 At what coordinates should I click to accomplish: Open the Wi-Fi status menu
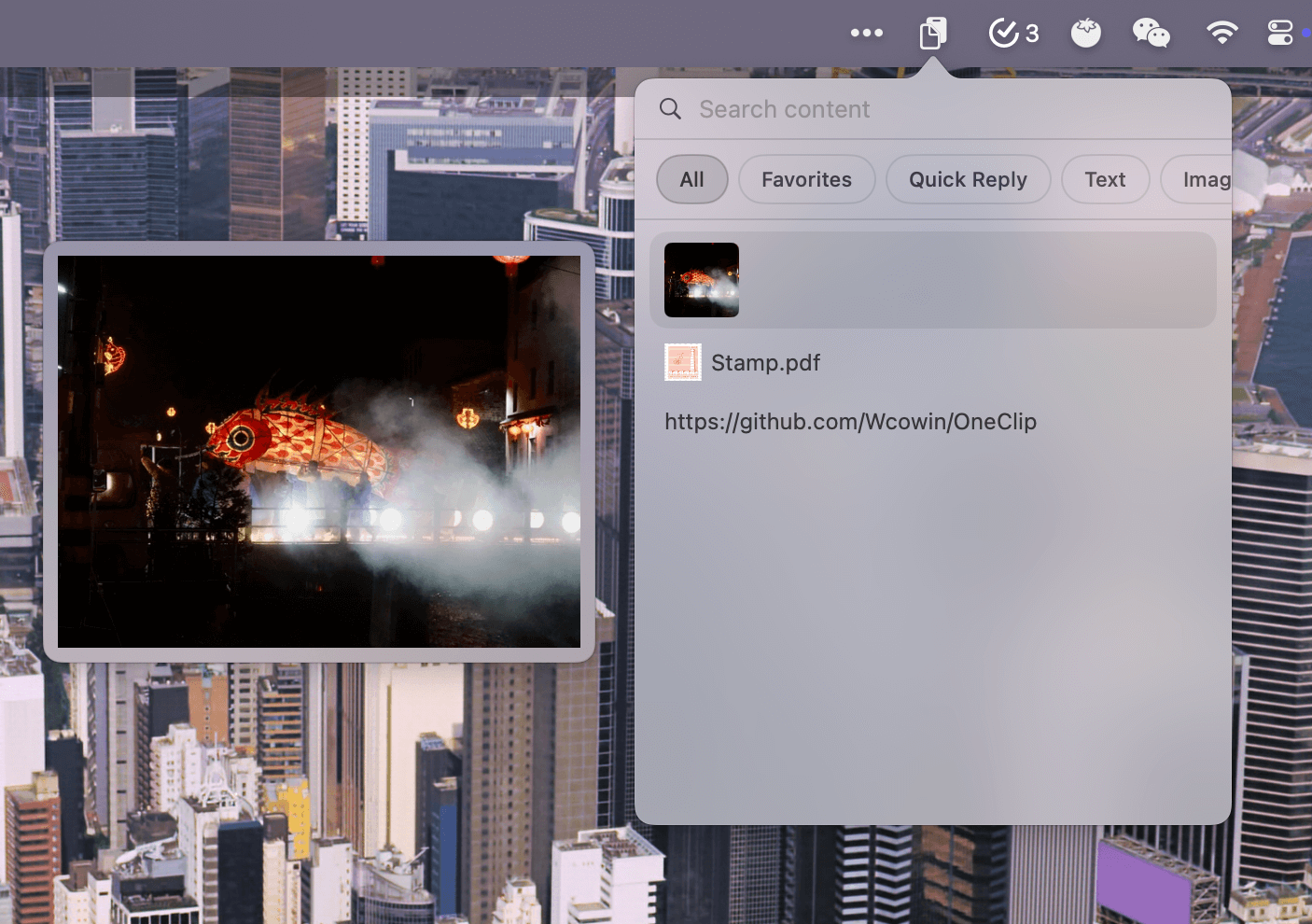coord(1221,33)
